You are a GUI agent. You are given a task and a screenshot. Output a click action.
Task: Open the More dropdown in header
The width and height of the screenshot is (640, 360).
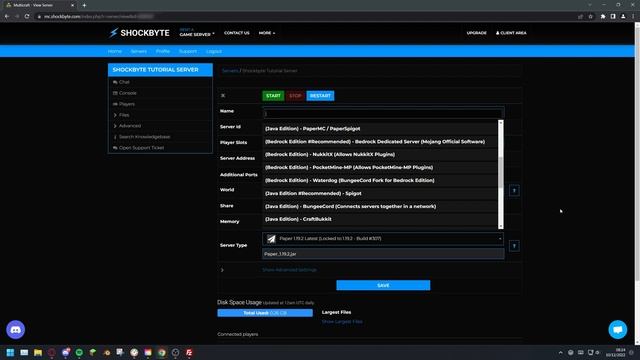tap(267, 33)
